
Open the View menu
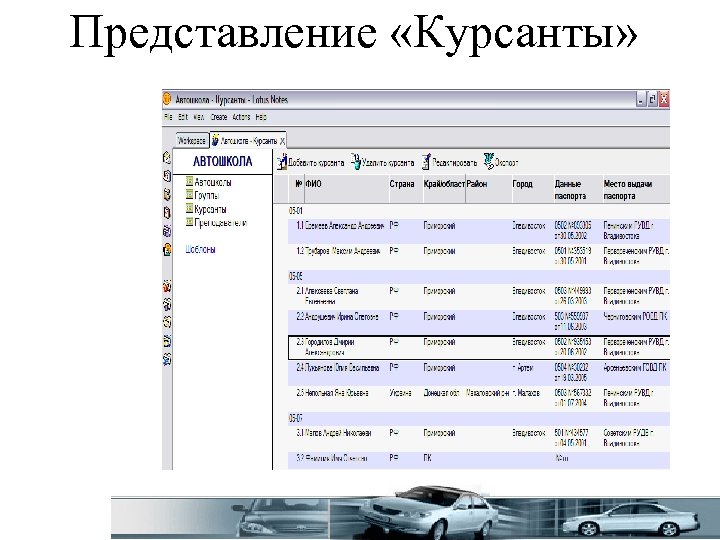198,117
